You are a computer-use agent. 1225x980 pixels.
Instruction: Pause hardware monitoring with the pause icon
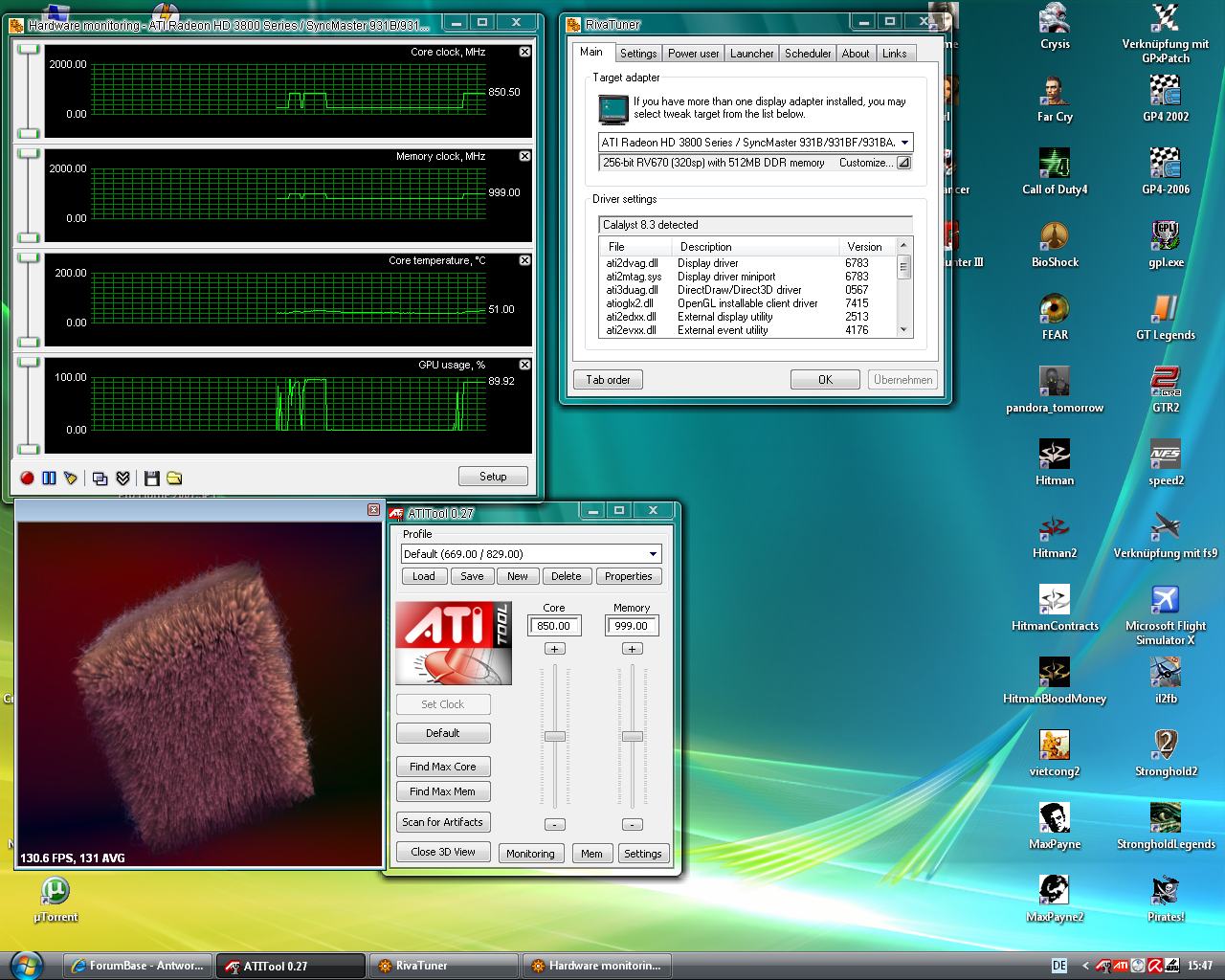click(x=49, y=478)
